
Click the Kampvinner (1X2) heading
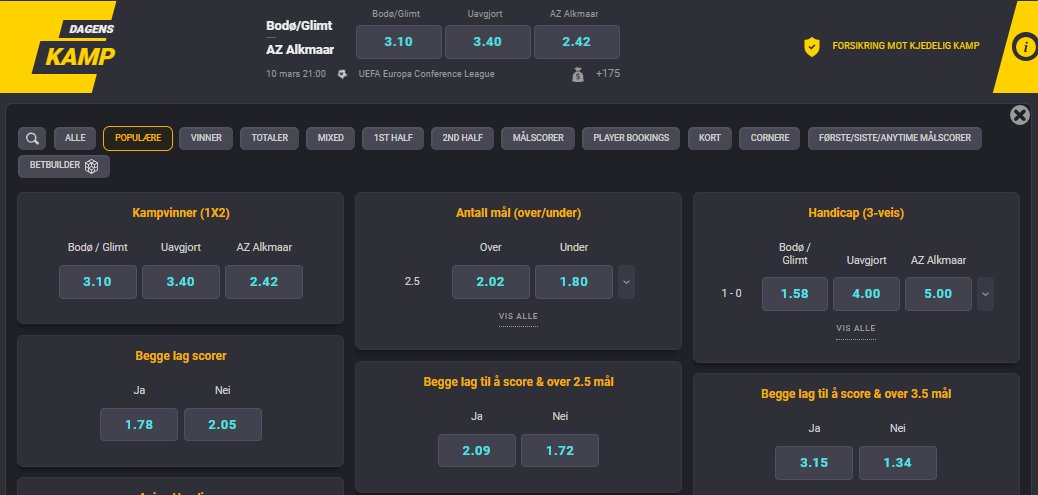point(181,213)
